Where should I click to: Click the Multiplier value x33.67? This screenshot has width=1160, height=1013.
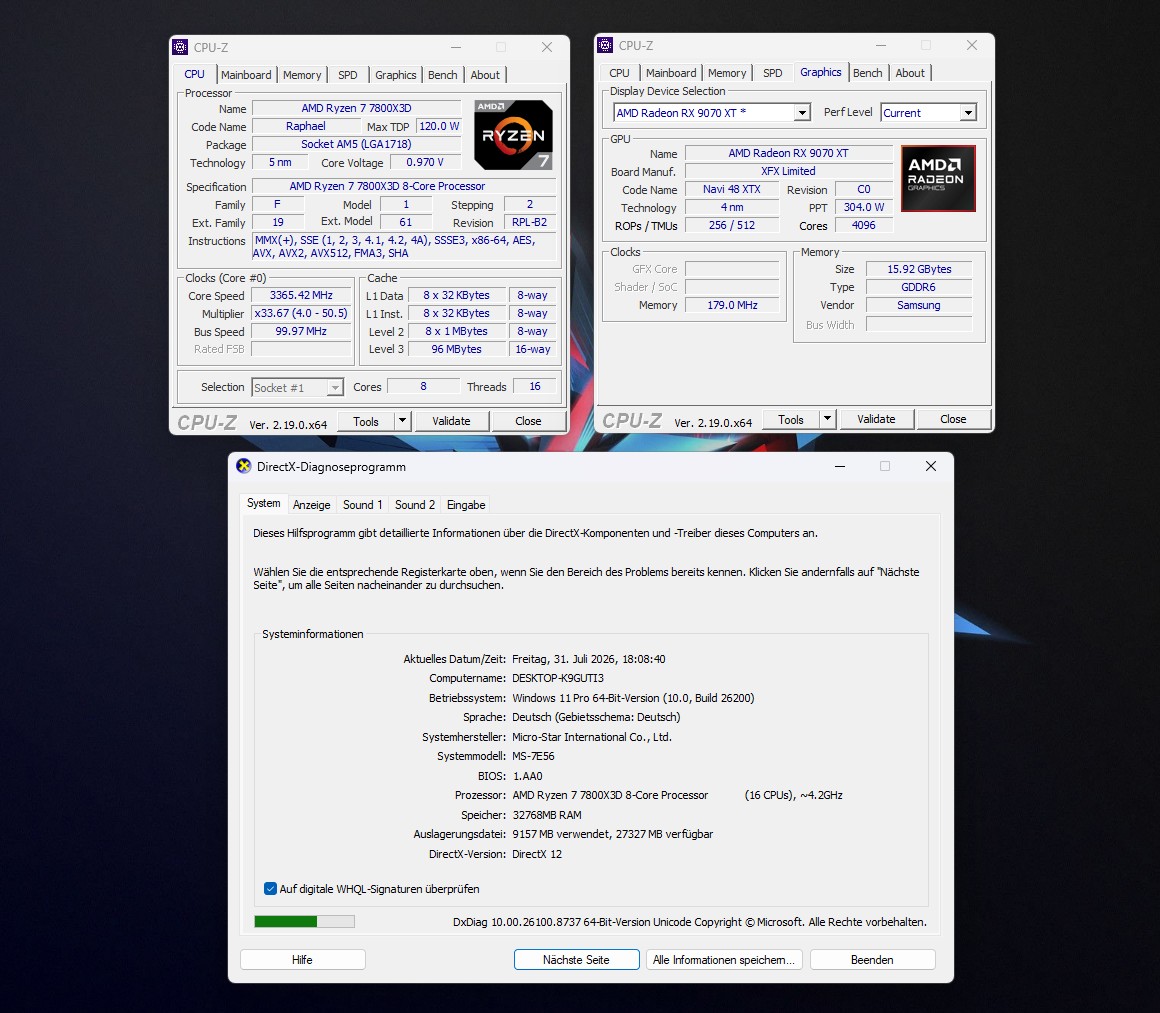tap(301, 313)
